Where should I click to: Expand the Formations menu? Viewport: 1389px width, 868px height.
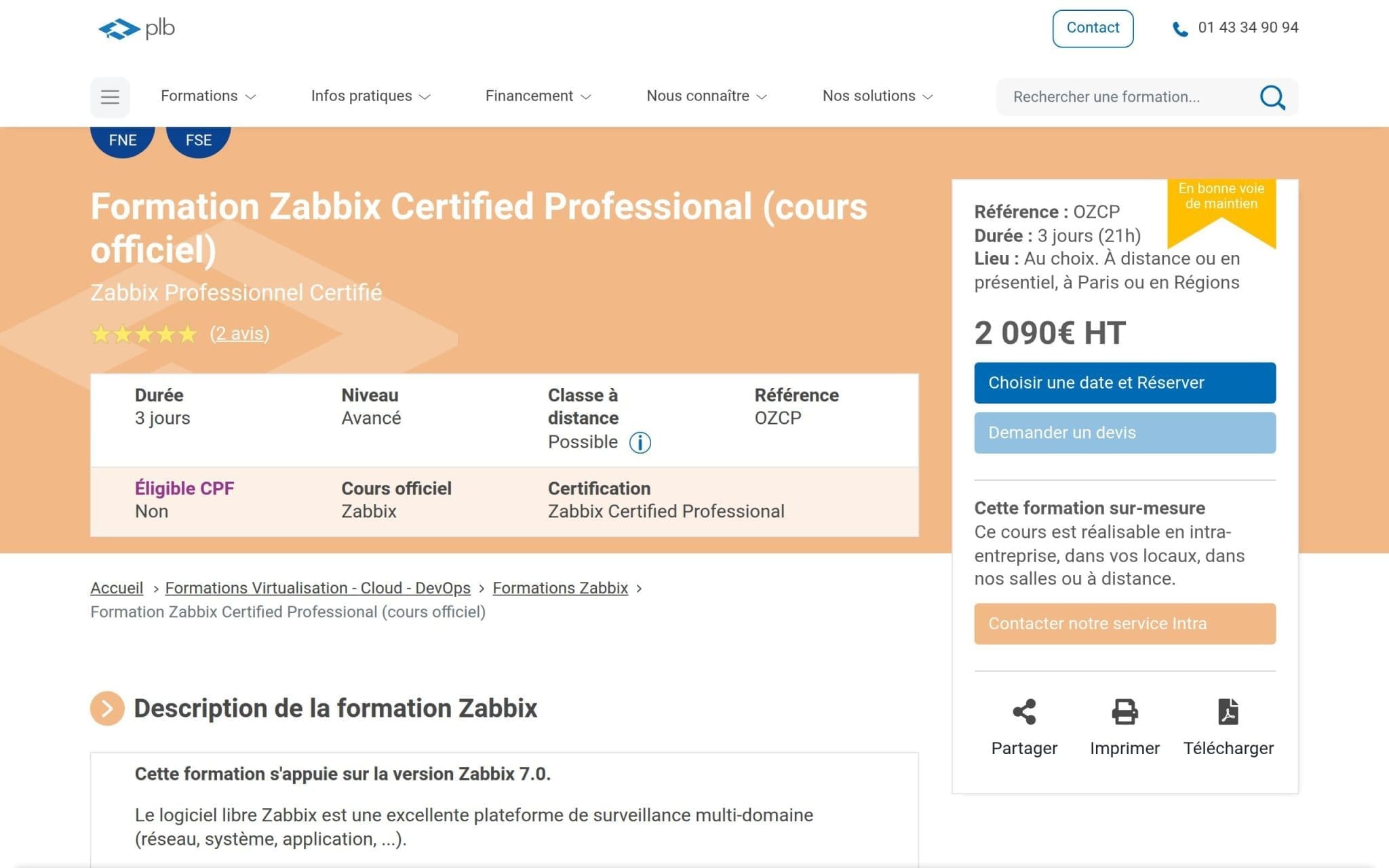(208, 96)
